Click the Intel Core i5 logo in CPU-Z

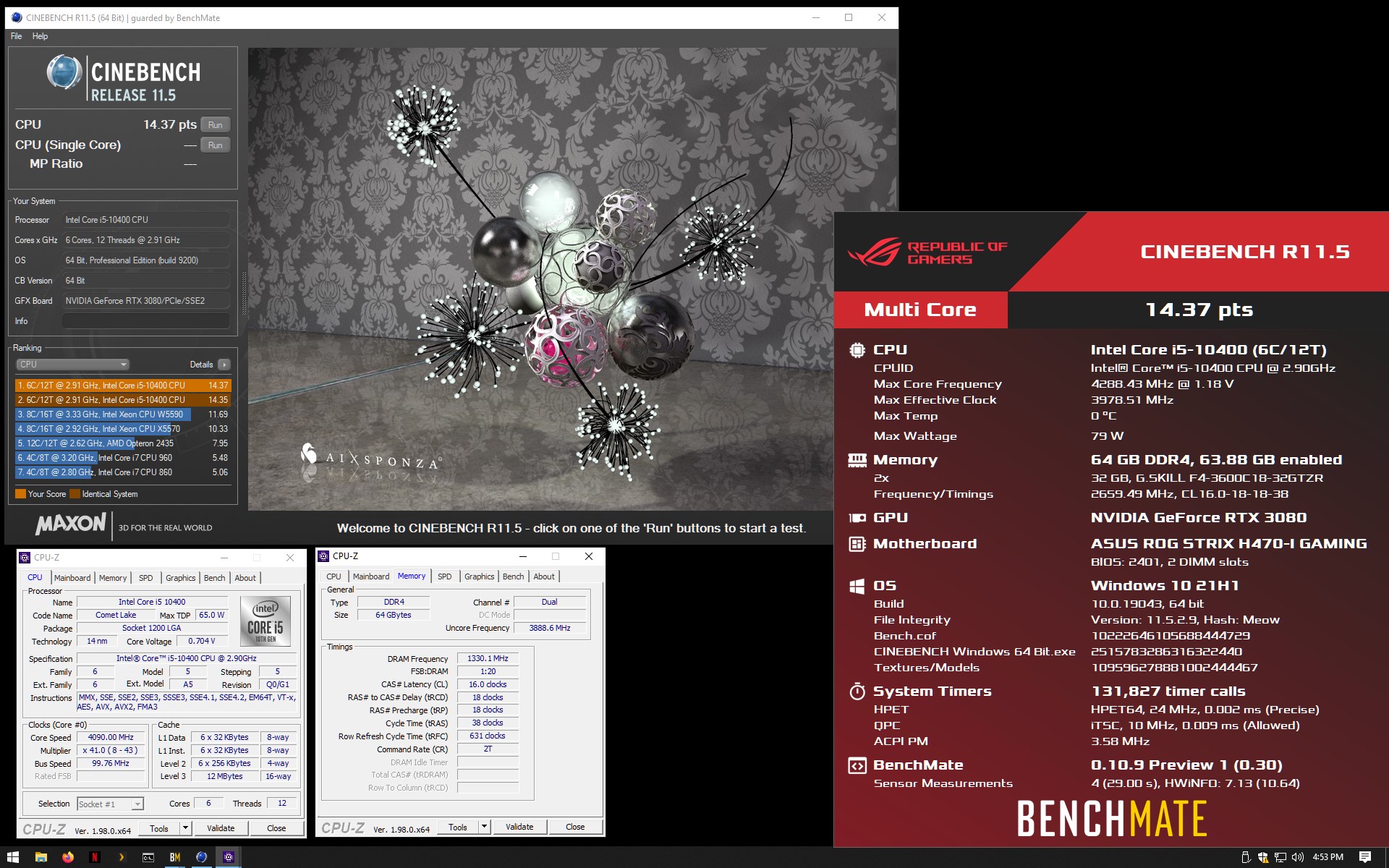point(266,621)
